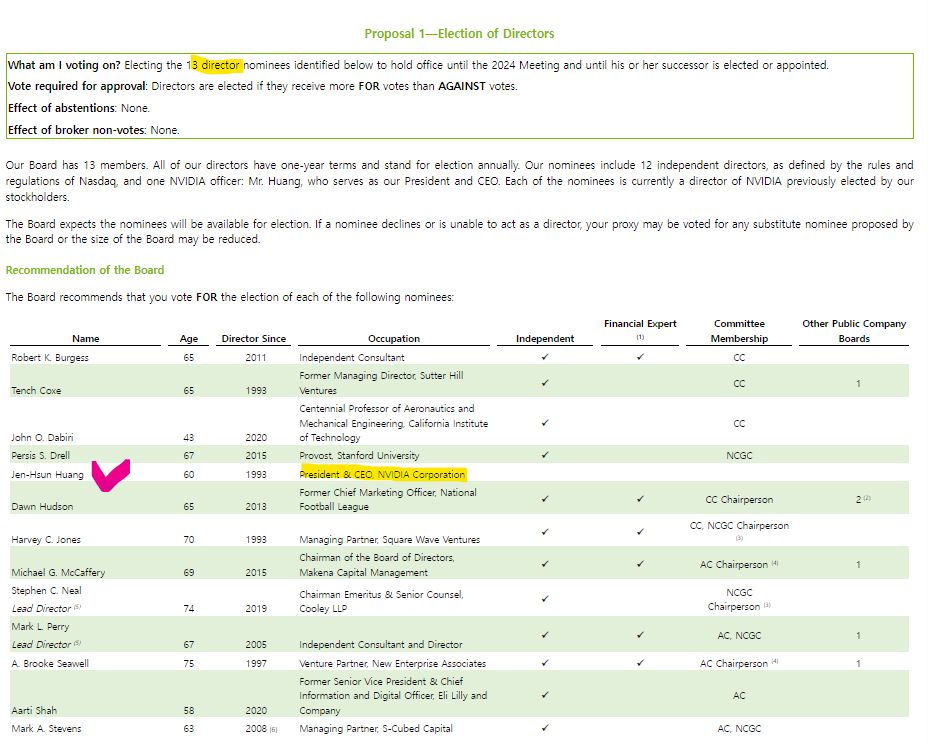
Task: Click 'Managing Partner, S-Cubed Capital' occupation
Action: (x=376, y=729)
